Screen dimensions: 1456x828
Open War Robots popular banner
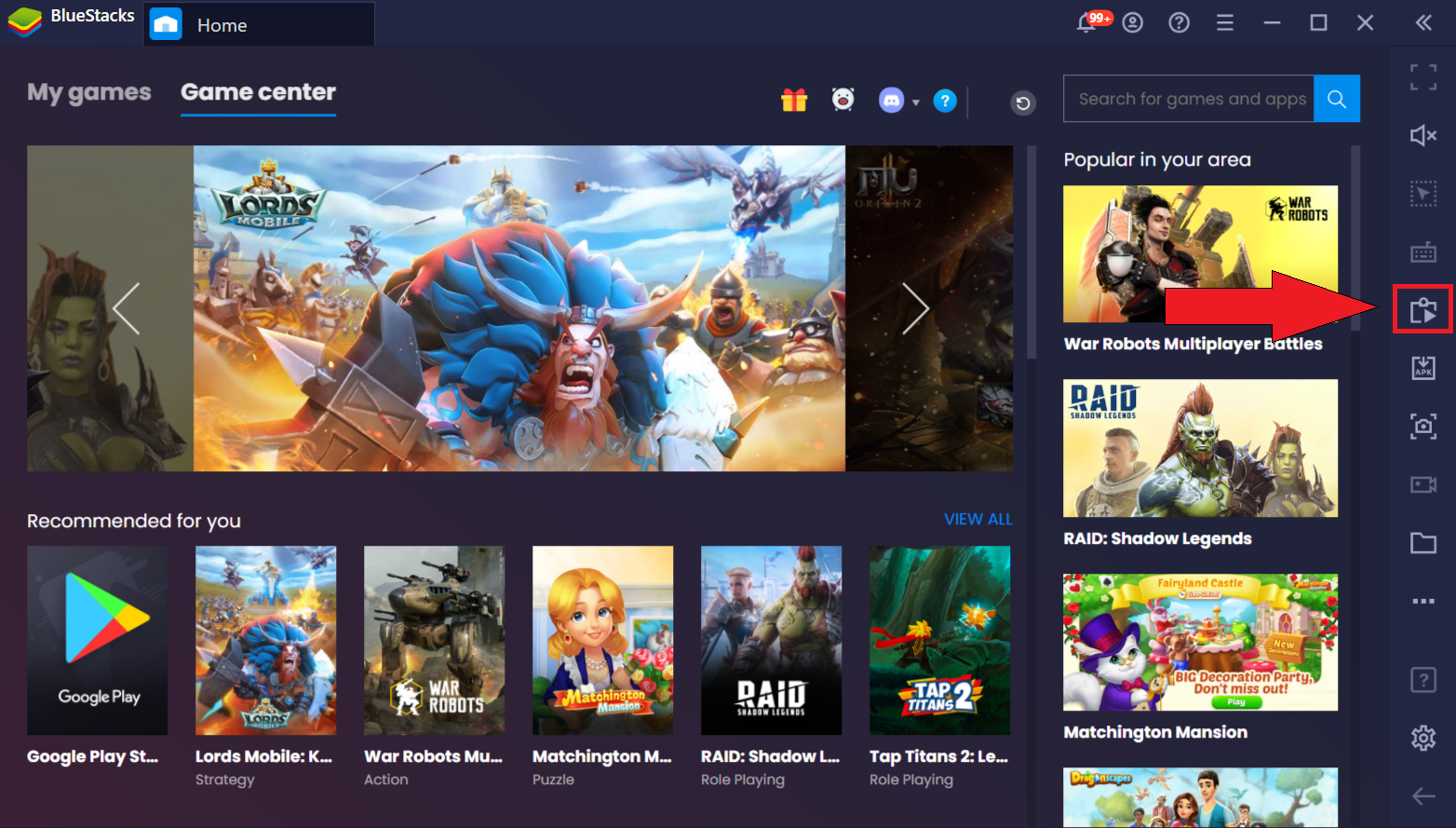tap(1201, 254)
